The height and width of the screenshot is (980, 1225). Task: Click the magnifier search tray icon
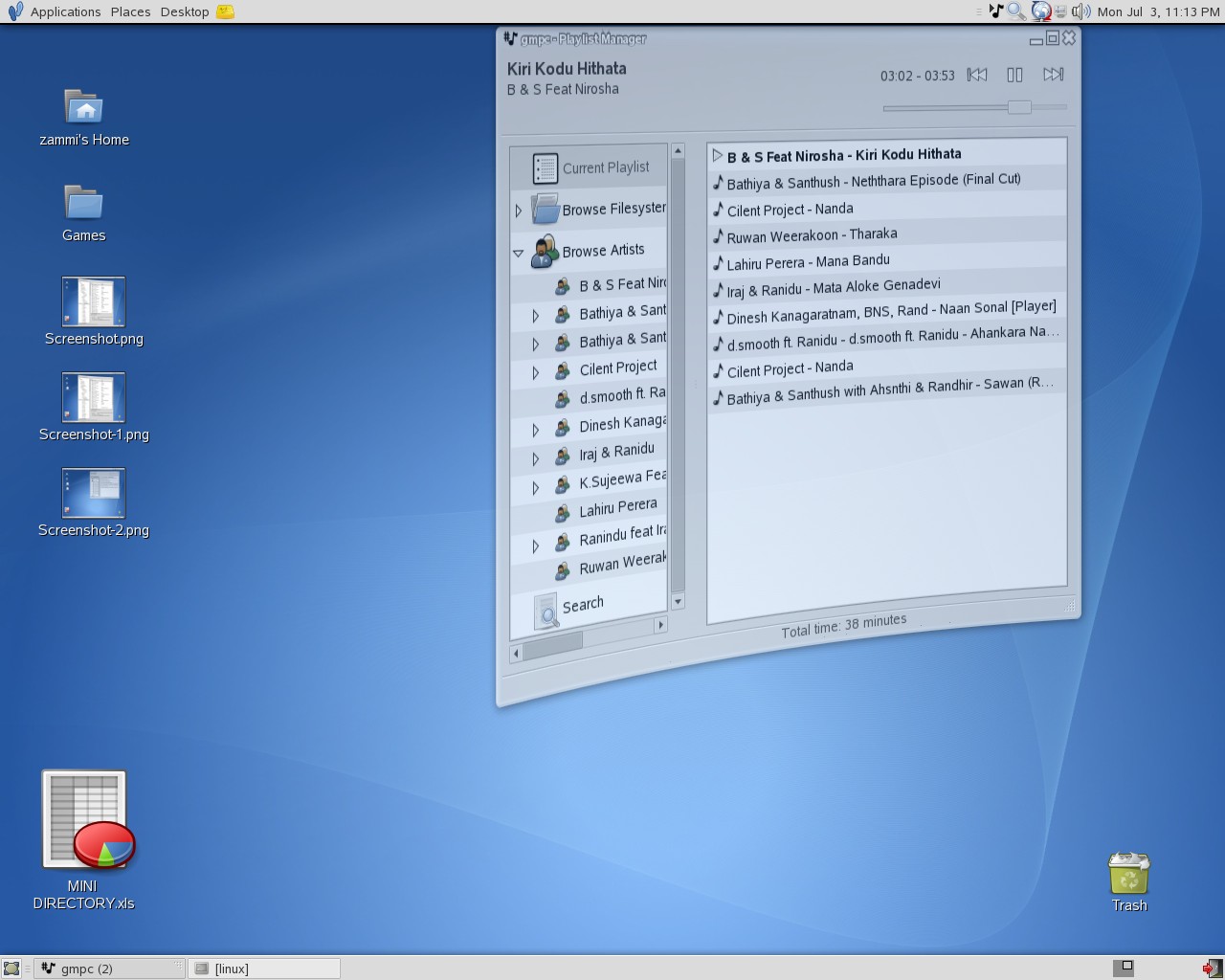1016,11
